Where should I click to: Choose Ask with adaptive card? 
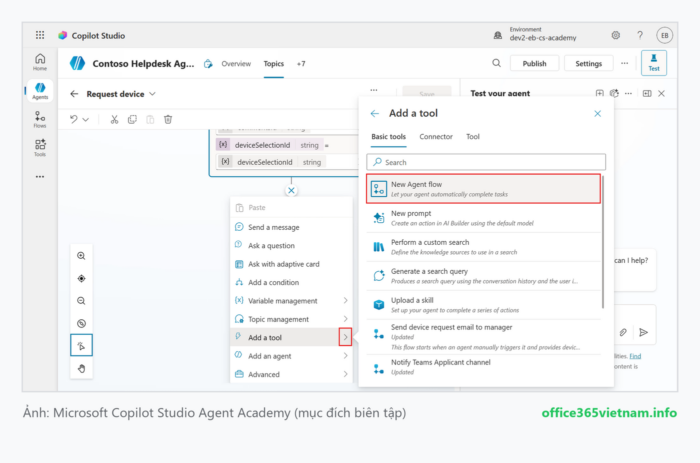(291, 264)
